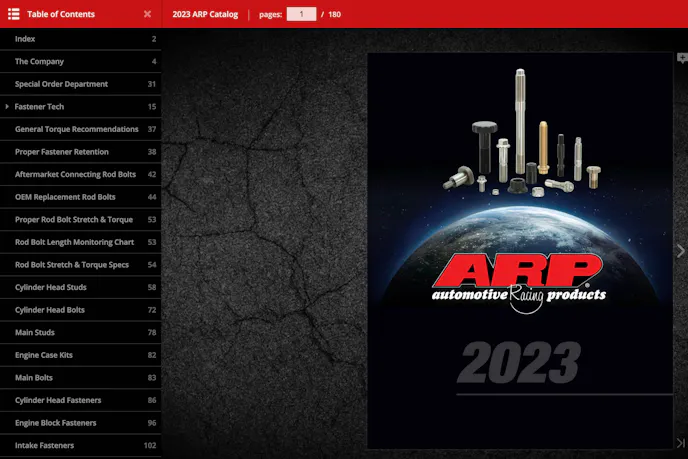Click the page number input field
Viewport: 688px width, 459px height.
pos(301,14)
